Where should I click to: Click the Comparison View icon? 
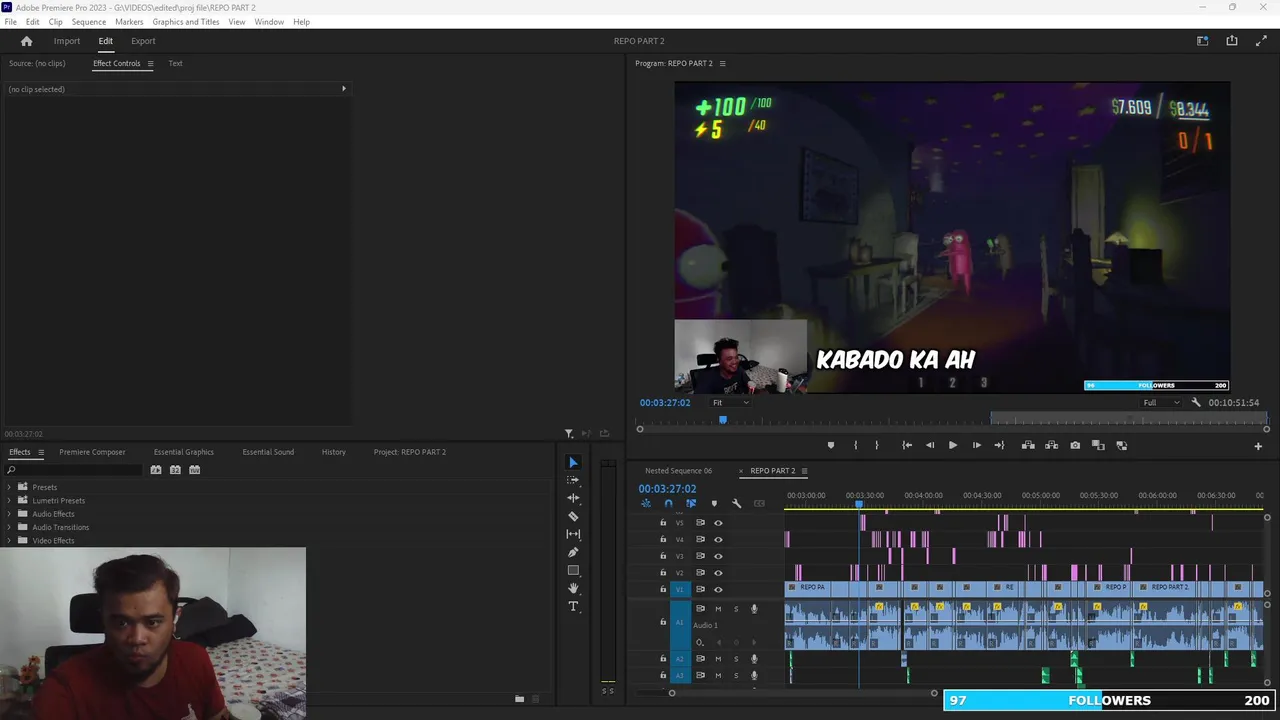1098,445
